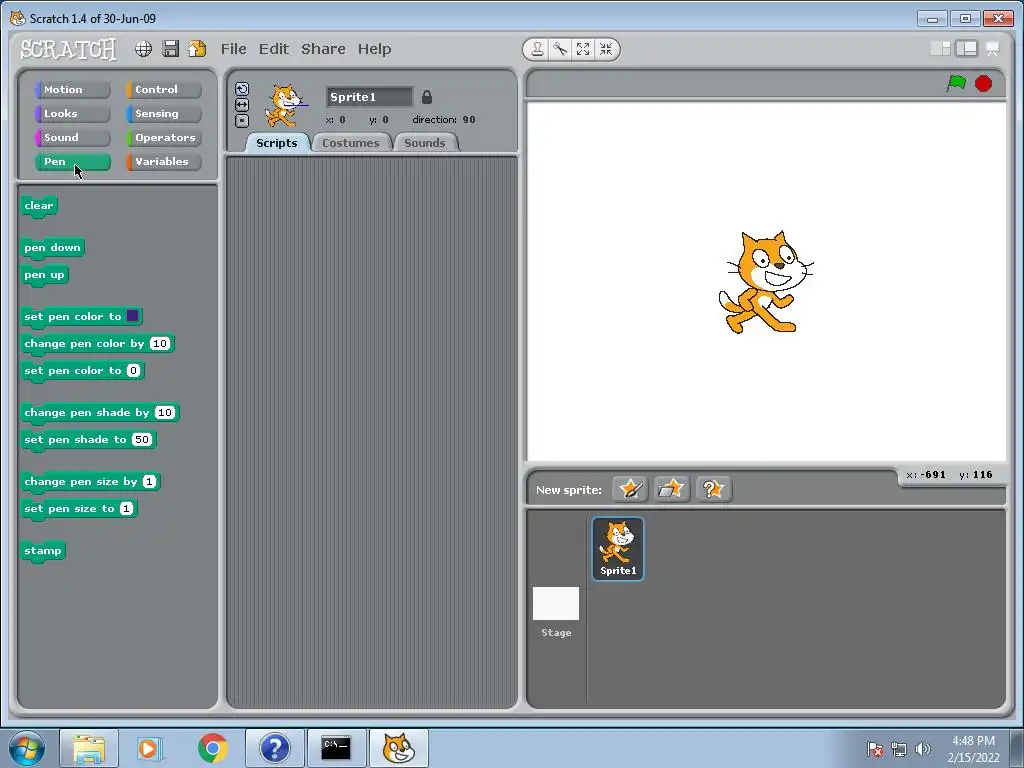Set rotation style to don't rotate
The height and width of the screenshot is (768, 1024).
(242, 120)
